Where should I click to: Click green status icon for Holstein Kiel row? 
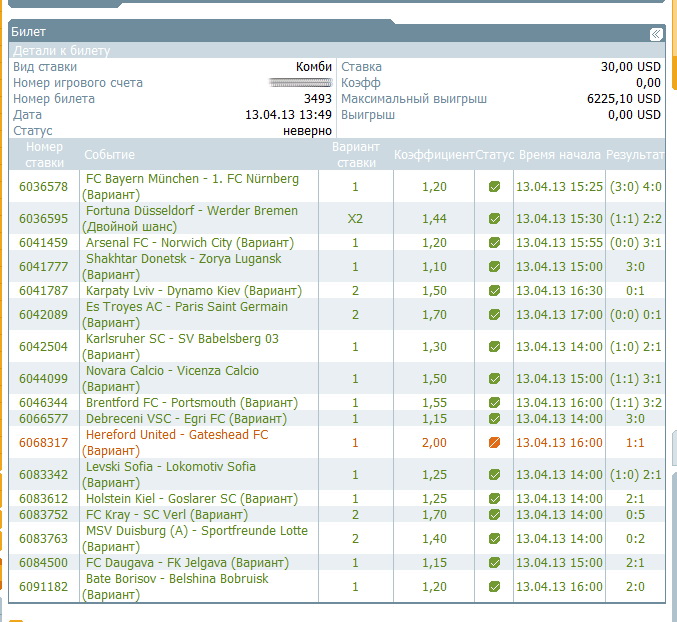[494, 499]
